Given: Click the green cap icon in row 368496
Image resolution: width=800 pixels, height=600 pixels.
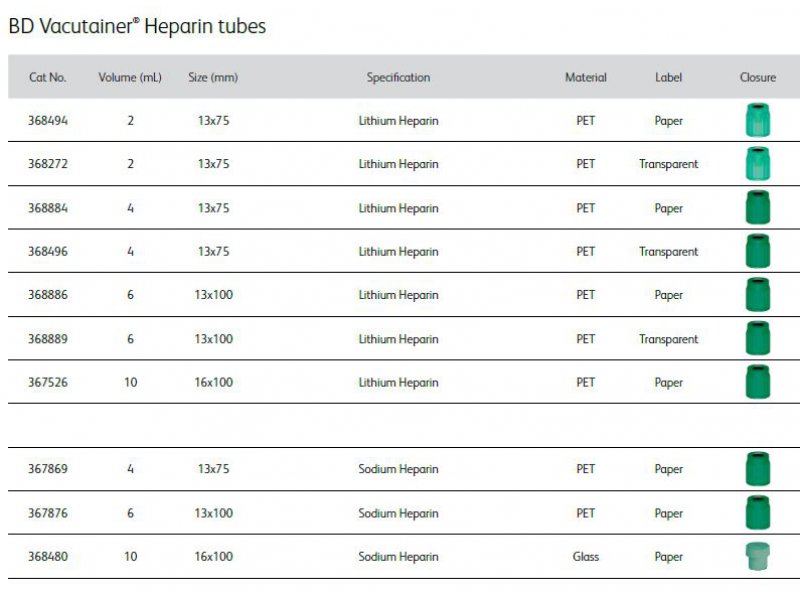Looking at the screenshot, I should point(758,251).
